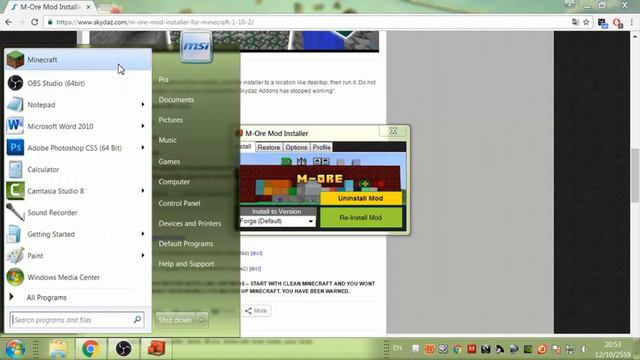This screenshot has width=640, height=360.
Task: Click the More share button
Action: [256, 311]
